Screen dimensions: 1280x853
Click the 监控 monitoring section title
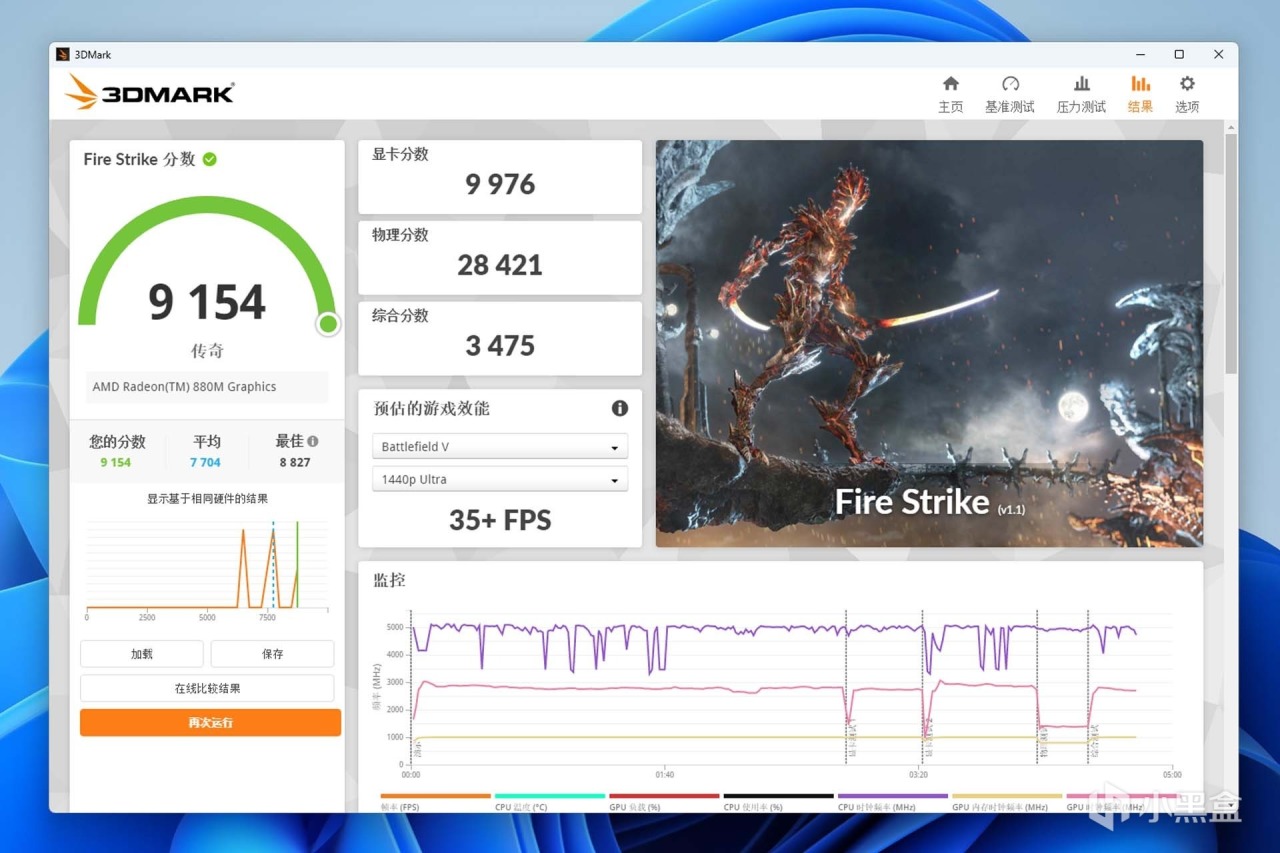389,580
